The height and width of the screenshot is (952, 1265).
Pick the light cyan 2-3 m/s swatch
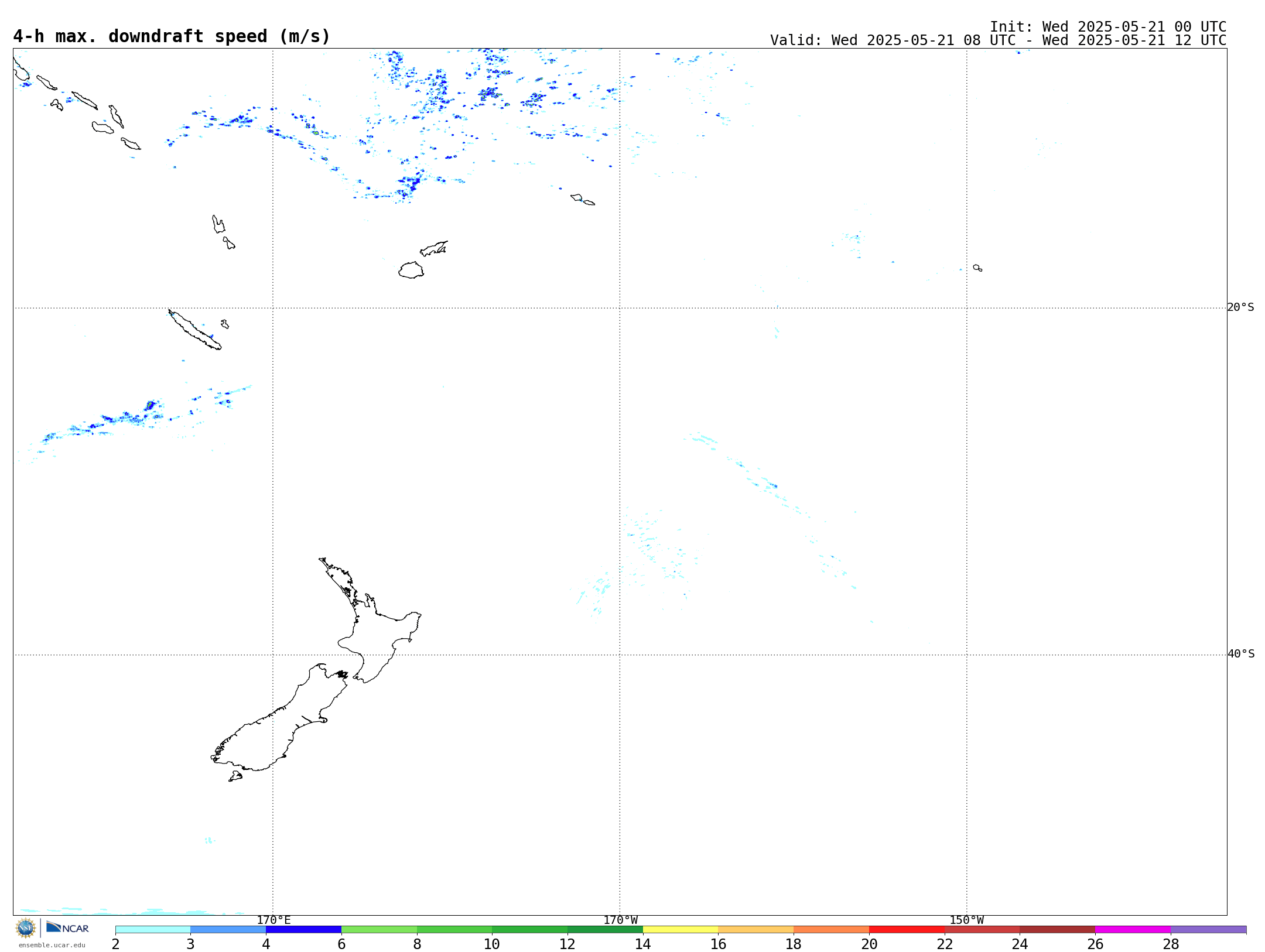[153, 930]
